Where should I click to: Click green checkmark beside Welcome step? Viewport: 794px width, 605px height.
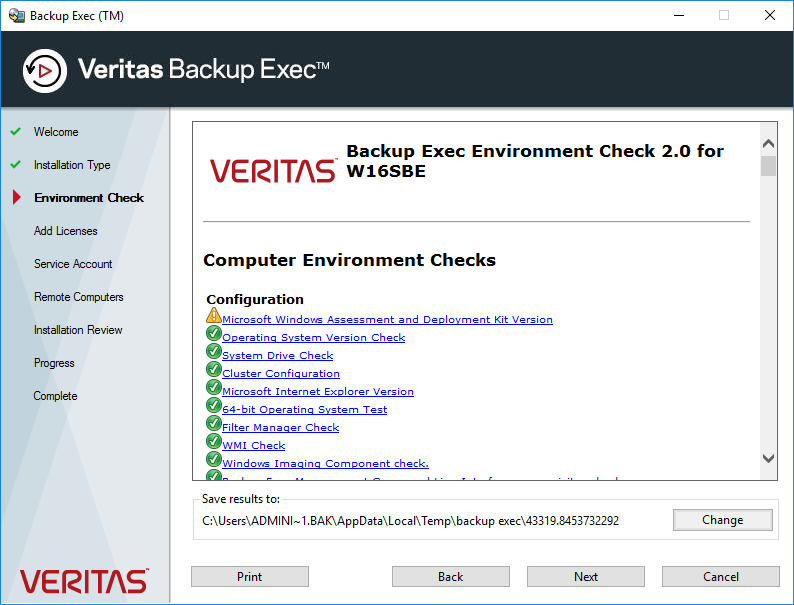coord(16,131)
